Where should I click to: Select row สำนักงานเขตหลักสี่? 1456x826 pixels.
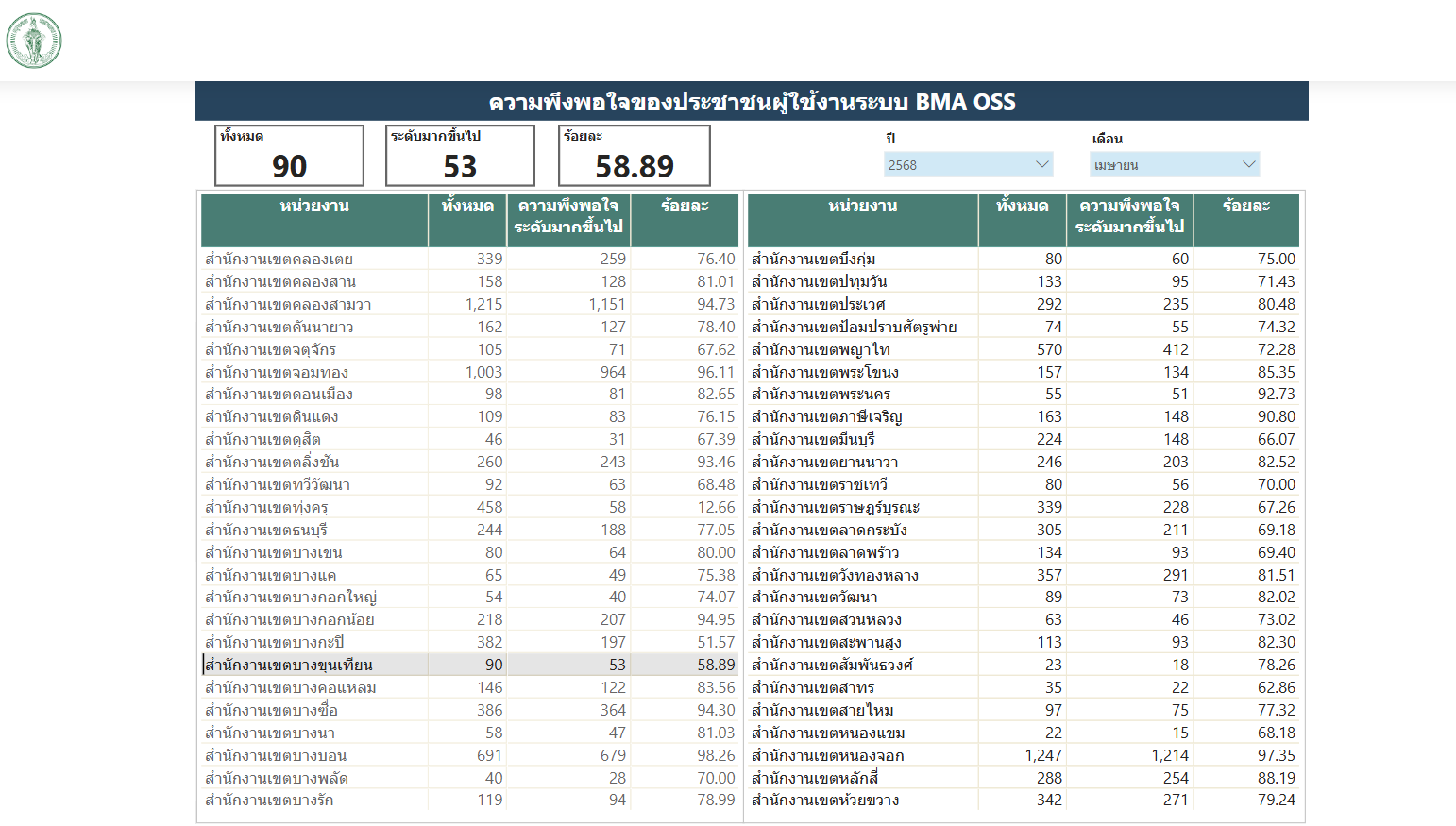(x=1024, y=778)
